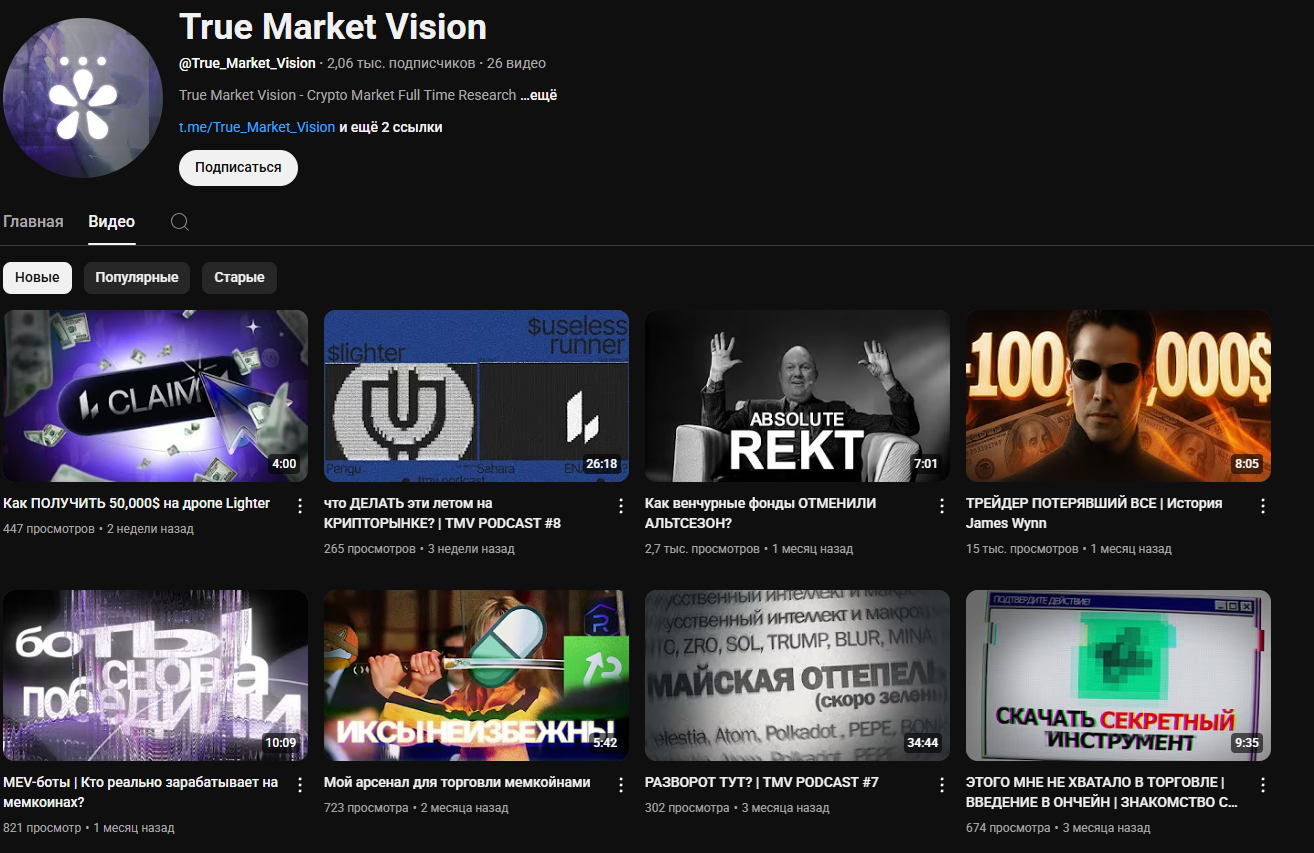Open options for ВВЕДЕНИЕ В ОНЧЕЙН video
The width and height of the screenshot is (1314, 853).
(x=1262, y=784)
